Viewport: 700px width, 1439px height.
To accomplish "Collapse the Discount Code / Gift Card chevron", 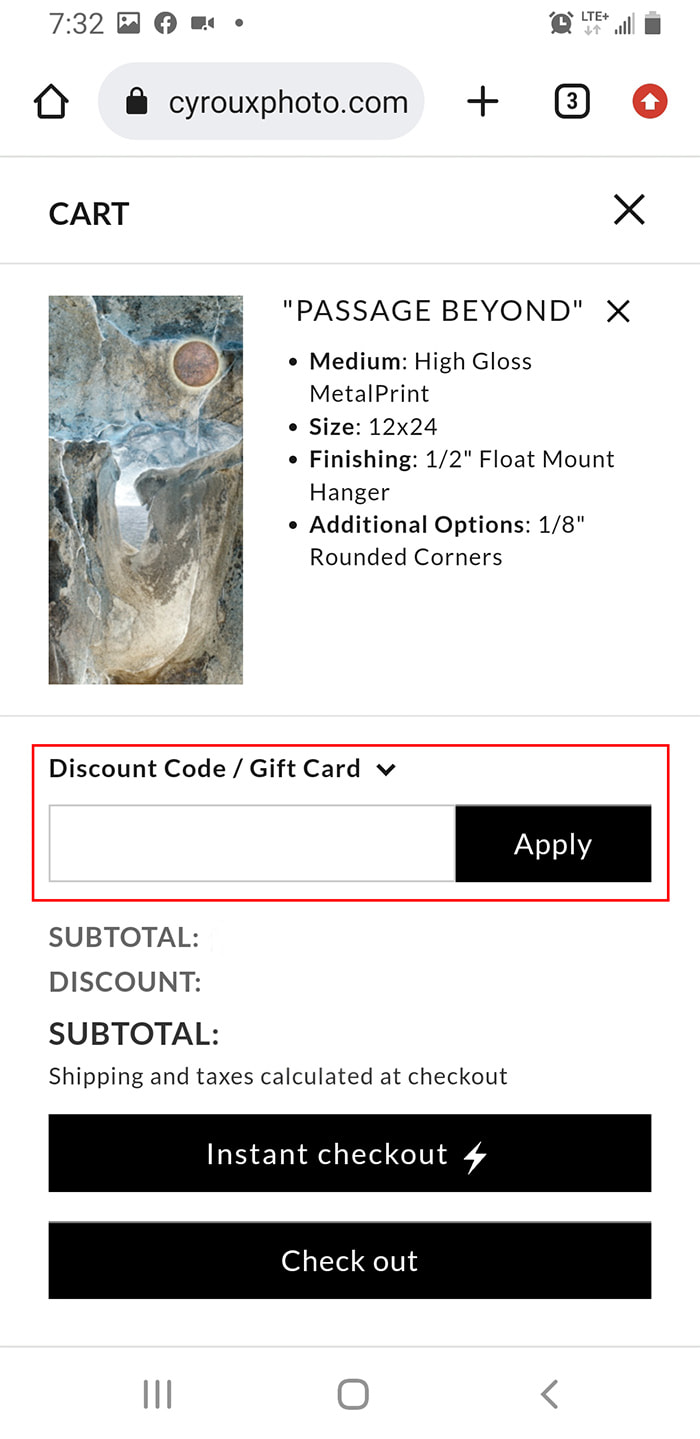I will tap(386, 769).
